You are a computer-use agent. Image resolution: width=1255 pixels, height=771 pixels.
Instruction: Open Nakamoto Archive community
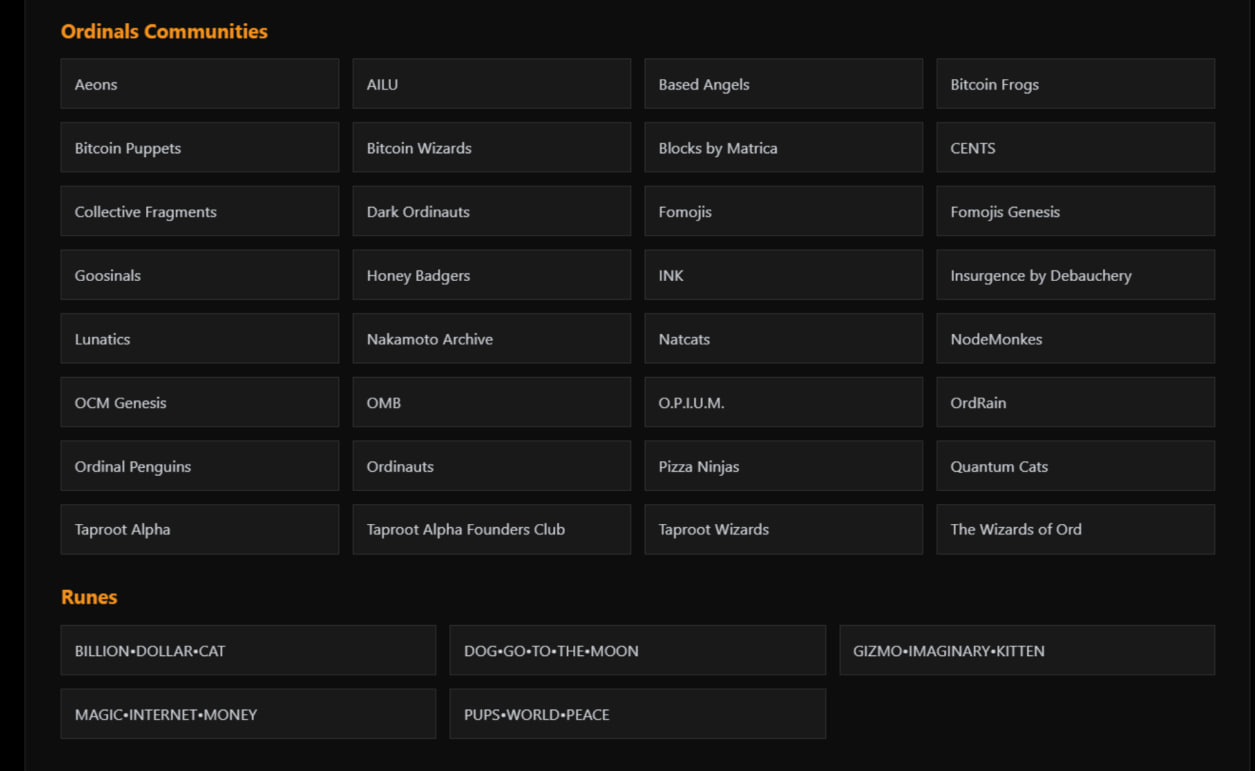click(x=492, y=339)
